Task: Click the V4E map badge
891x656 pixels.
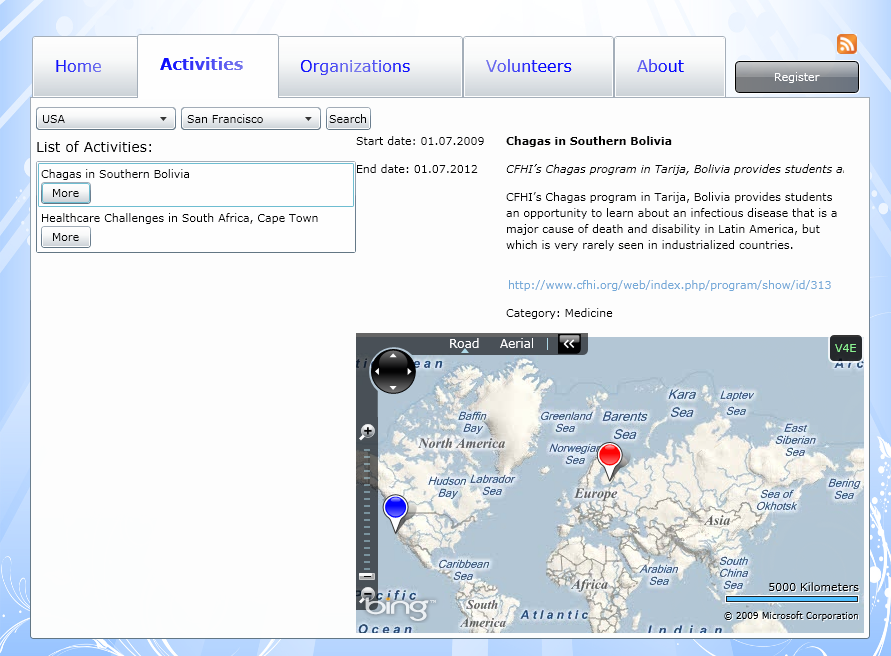Action: [846, 348]
